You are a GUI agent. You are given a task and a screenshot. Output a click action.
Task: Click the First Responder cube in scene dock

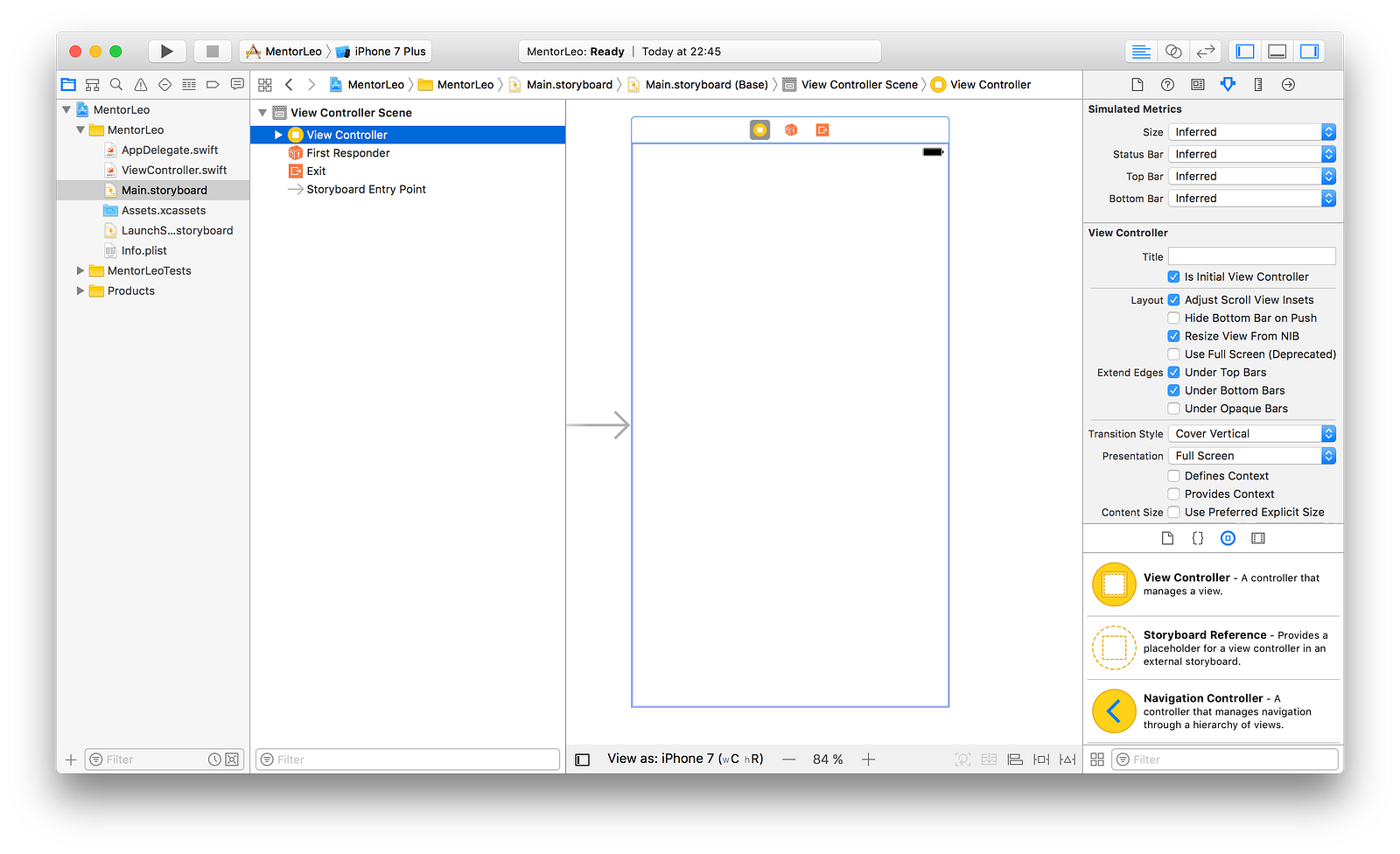pyautogui.click(x=791, y=130)
